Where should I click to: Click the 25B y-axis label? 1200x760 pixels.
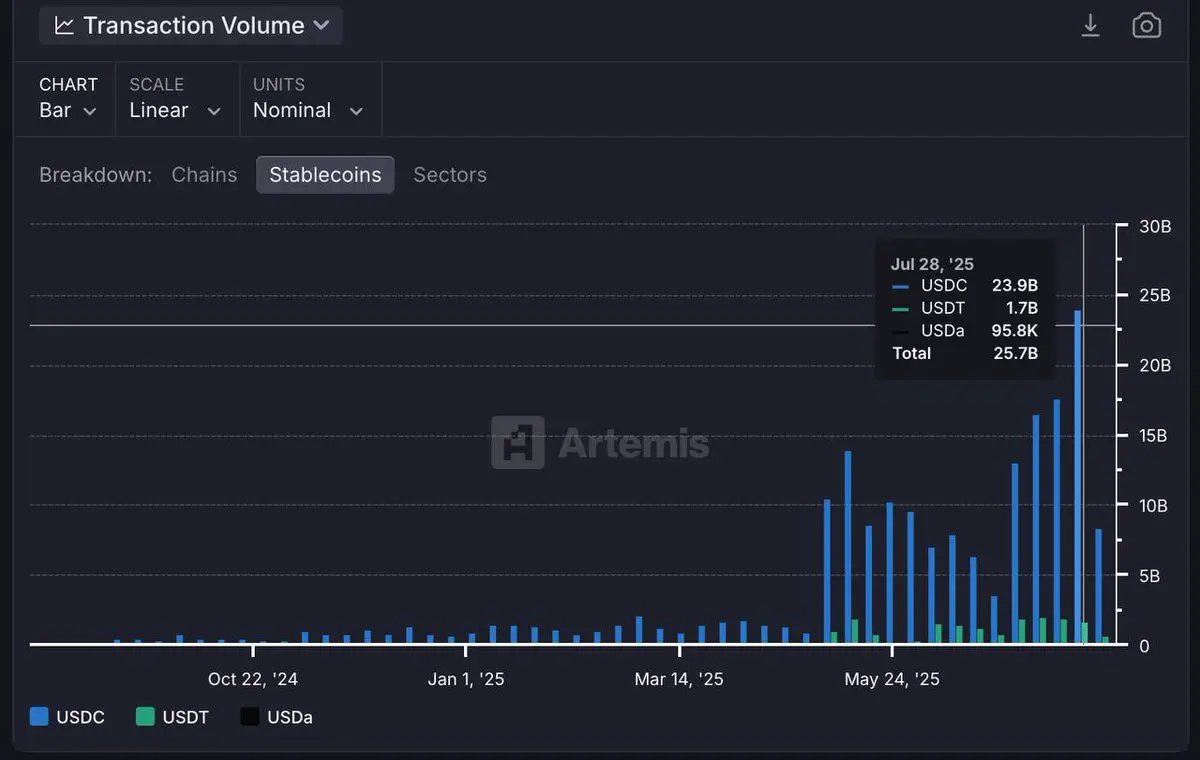(x=1155, y=296)
